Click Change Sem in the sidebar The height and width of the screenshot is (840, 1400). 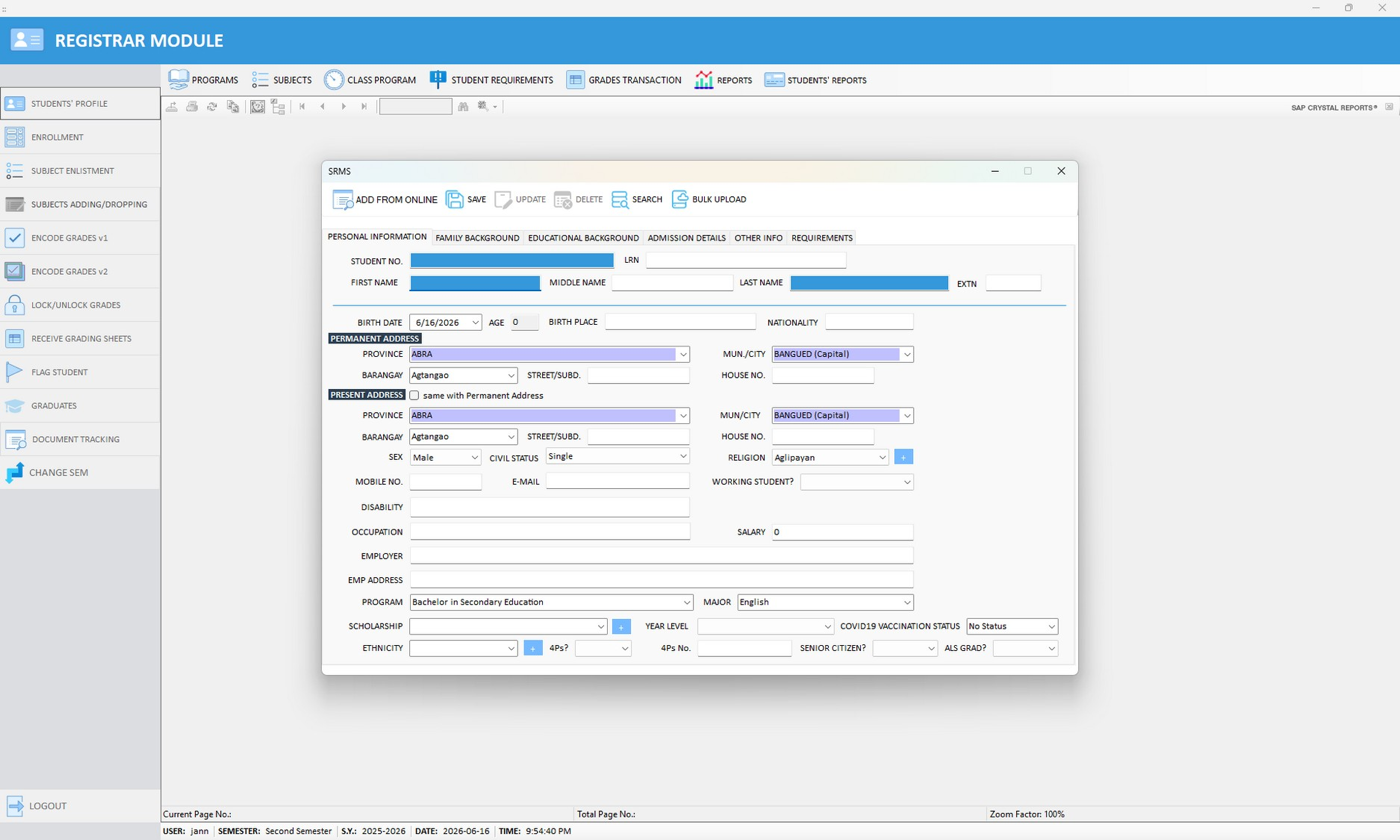[x=80, y=472]
